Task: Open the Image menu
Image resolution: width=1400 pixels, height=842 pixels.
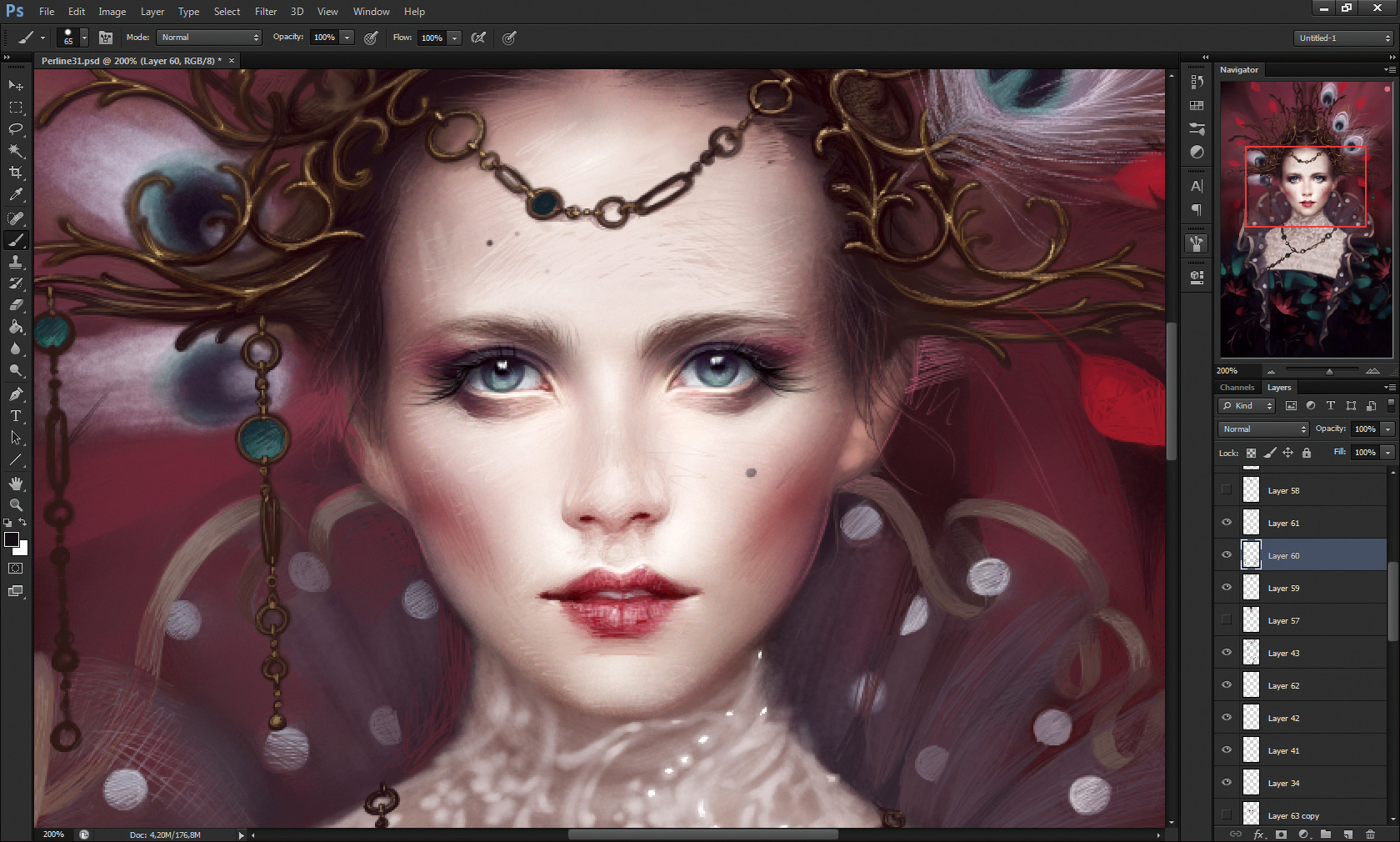Action: 112,12
